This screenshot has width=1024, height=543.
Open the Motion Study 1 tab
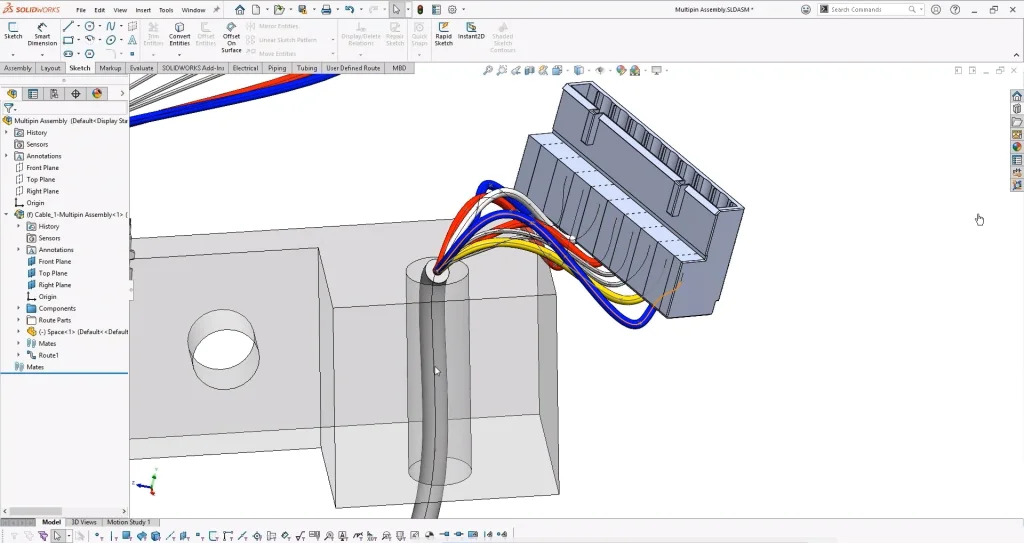coord(128,522)
